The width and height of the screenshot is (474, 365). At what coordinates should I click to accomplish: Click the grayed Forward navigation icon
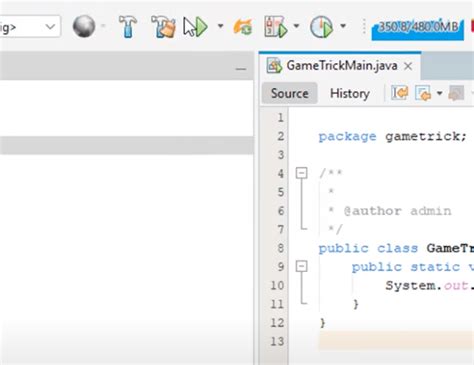(456, 93)
